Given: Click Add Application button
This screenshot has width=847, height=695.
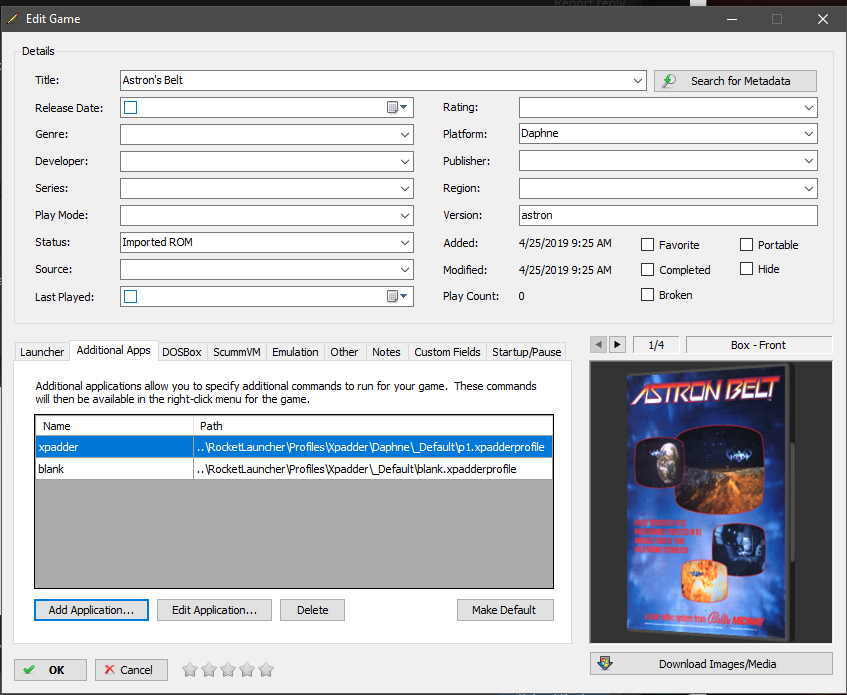Looking at the screenshot, I should (91, 610).
